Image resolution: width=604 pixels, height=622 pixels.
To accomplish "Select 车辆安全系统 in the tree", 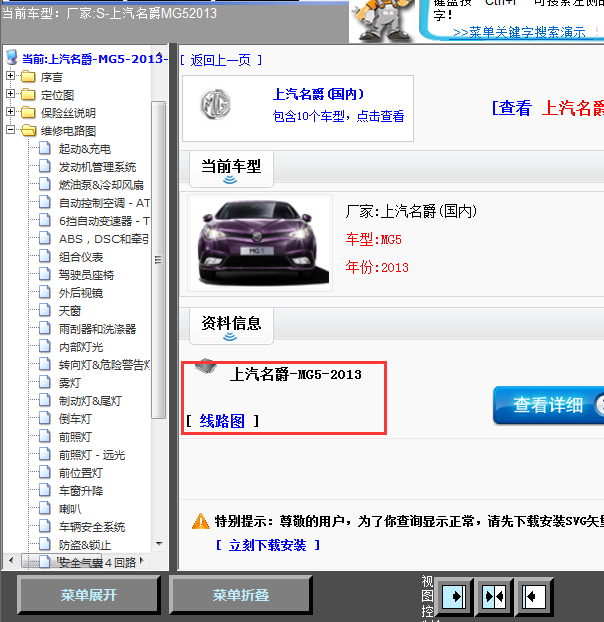I will click(x=92, y=526).
